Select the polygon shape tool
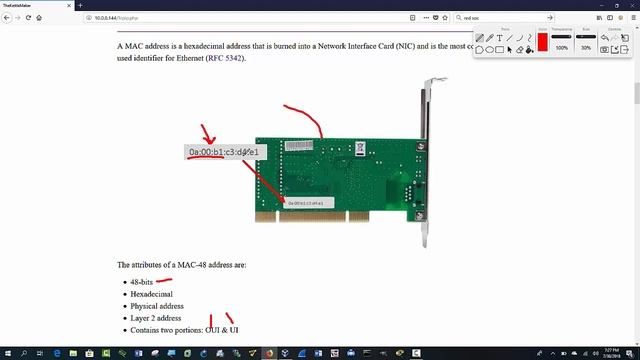640x360 pixels. pyautogui.click(x=480, y=50)
